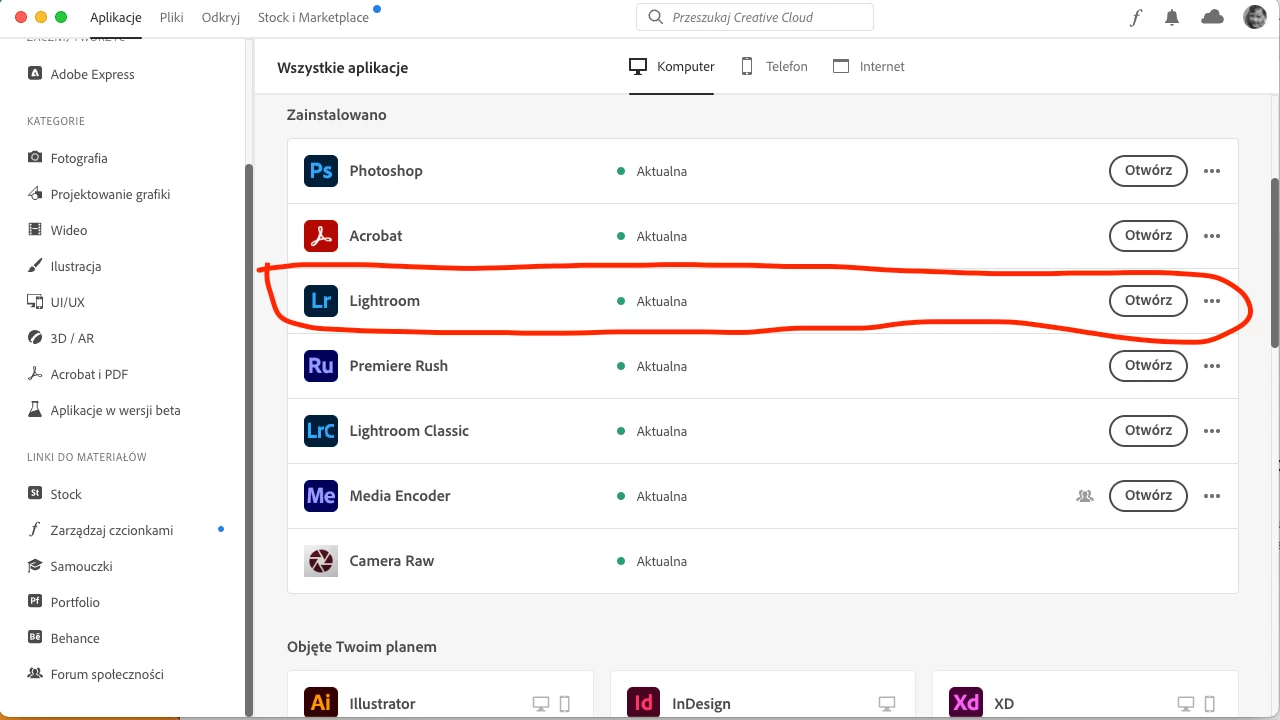
Task: Click the Lightroom Lr icon
Action: (321, 301)
